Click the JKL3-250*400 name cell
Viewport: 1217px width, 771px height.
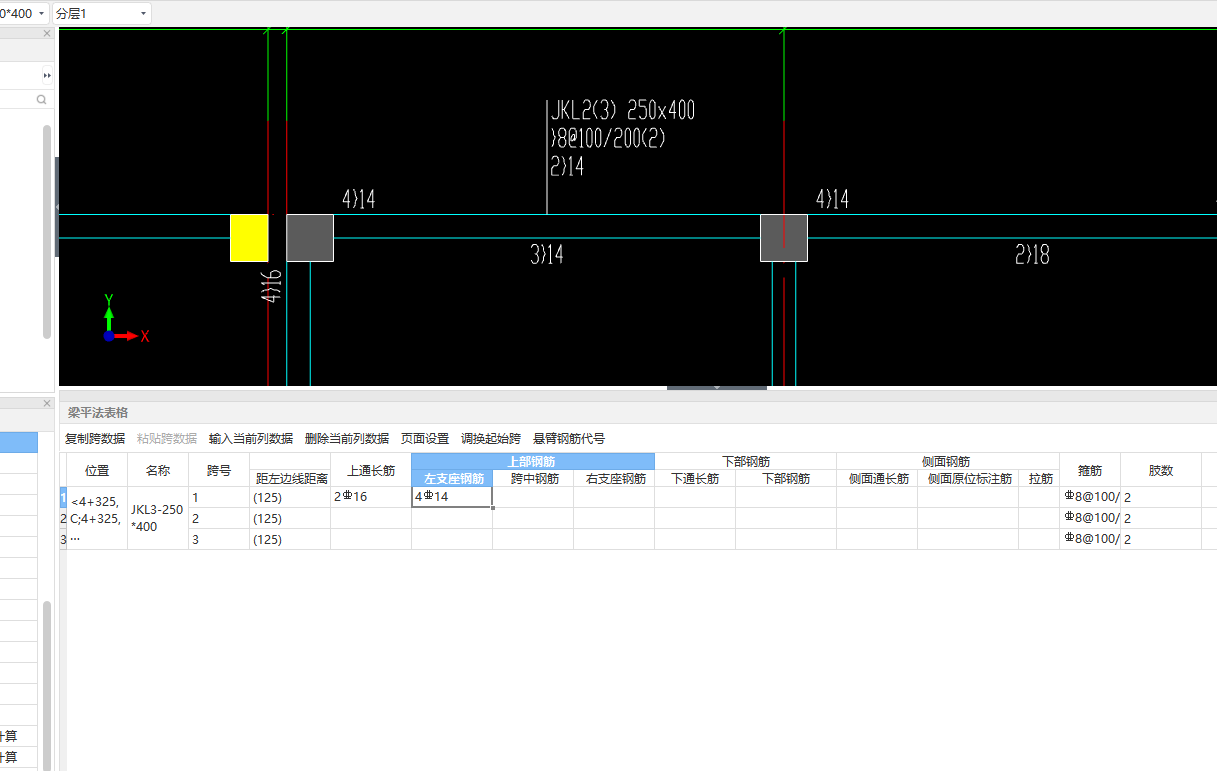pos(158,518)
